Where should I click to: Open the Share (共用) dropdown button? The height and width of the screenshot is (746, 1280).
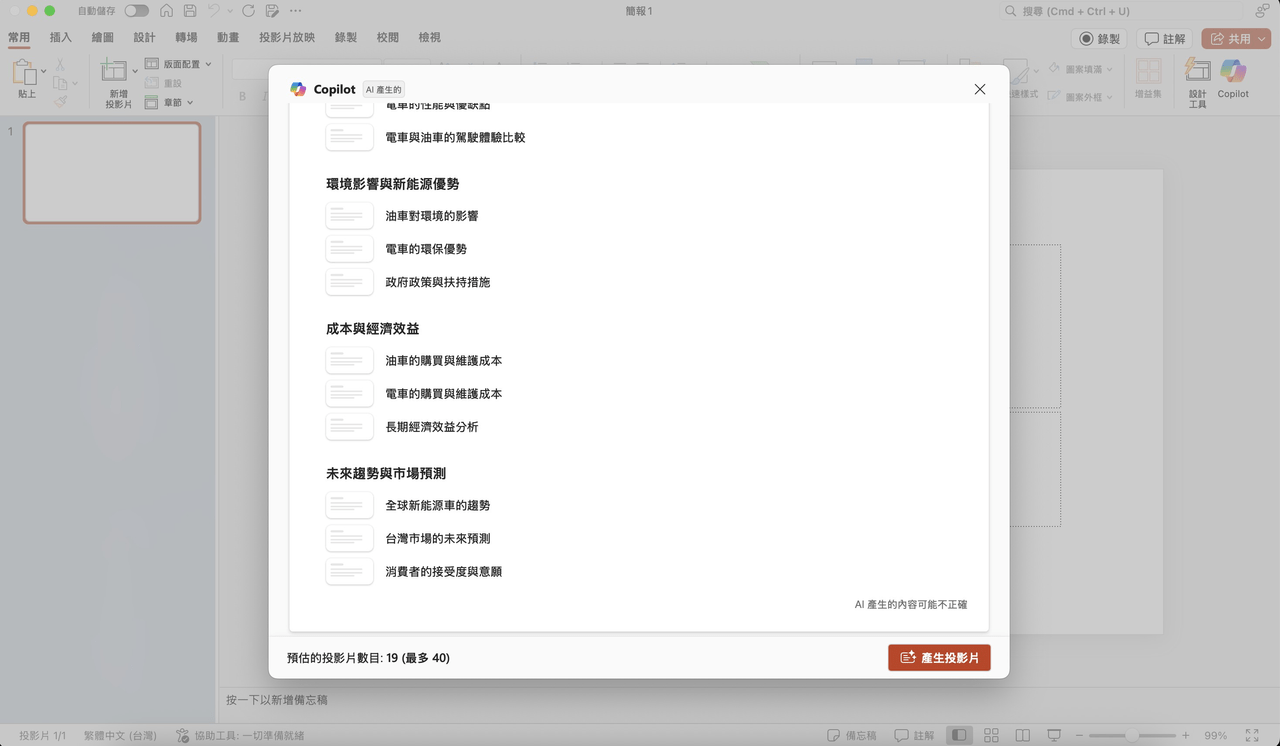click(x=1236, y=38)
